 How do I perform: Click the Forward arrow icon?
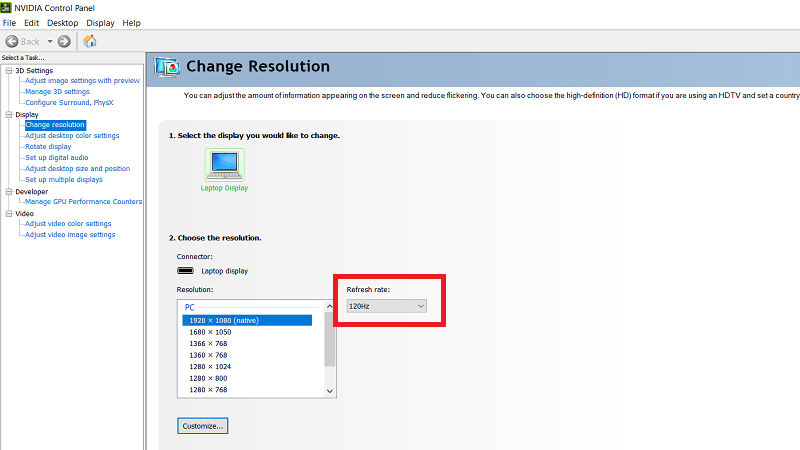(64, 41)
